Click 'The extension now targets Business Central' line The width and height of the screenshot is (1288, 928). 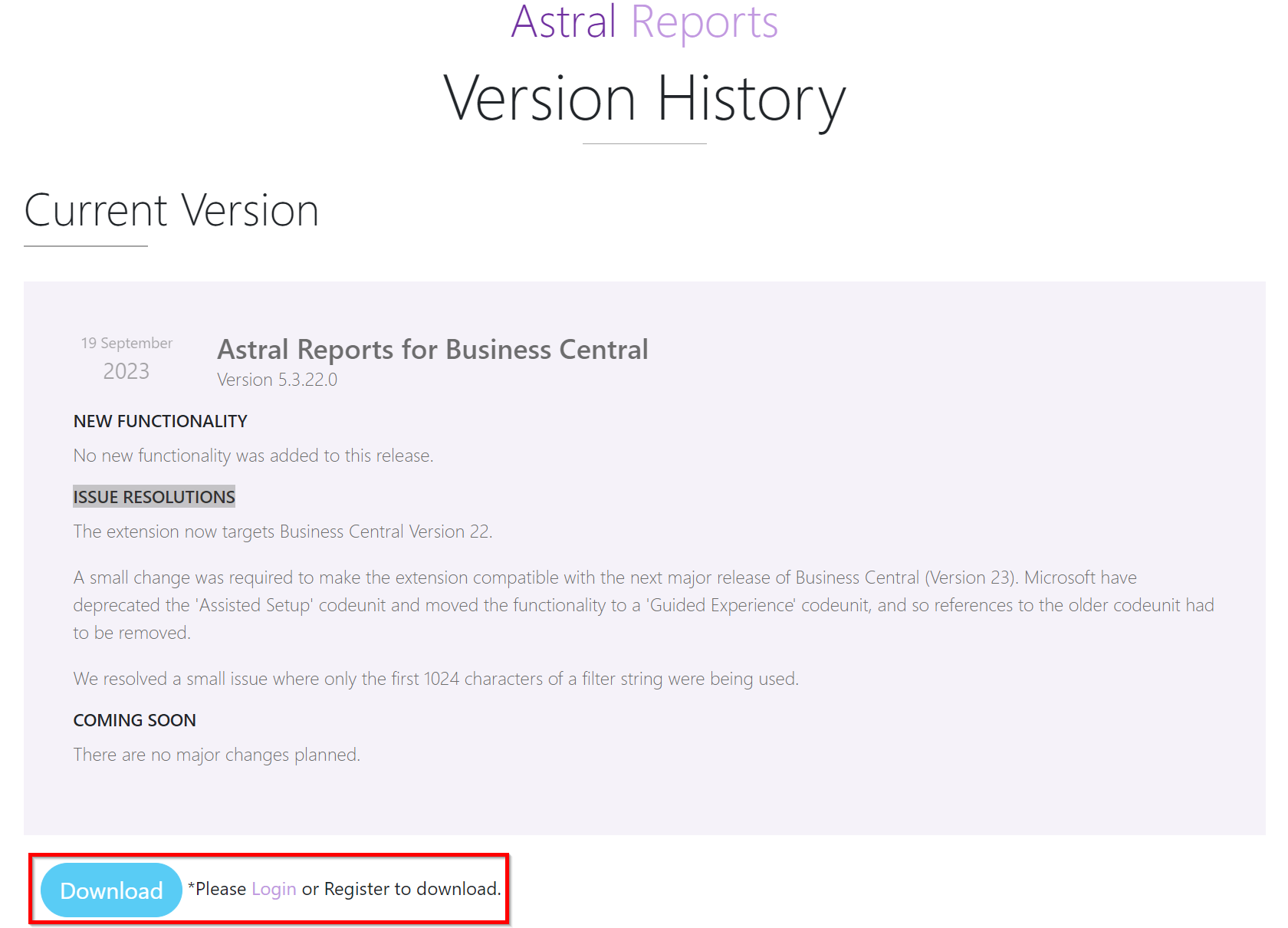coord(282,531)
